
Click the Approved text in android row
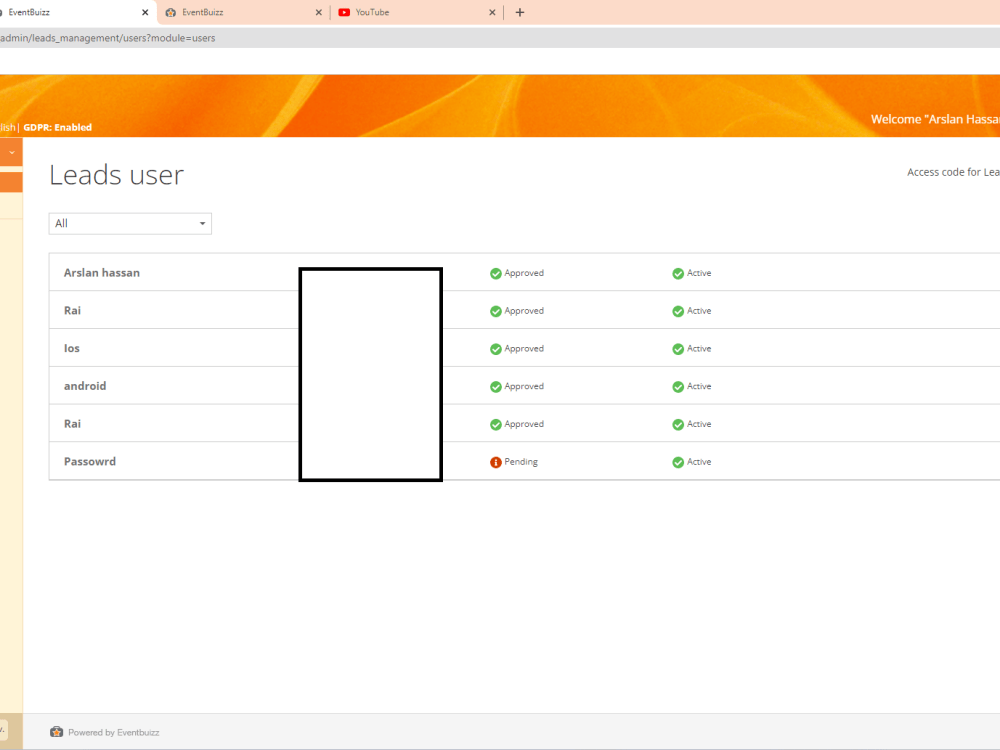[524, 386]
